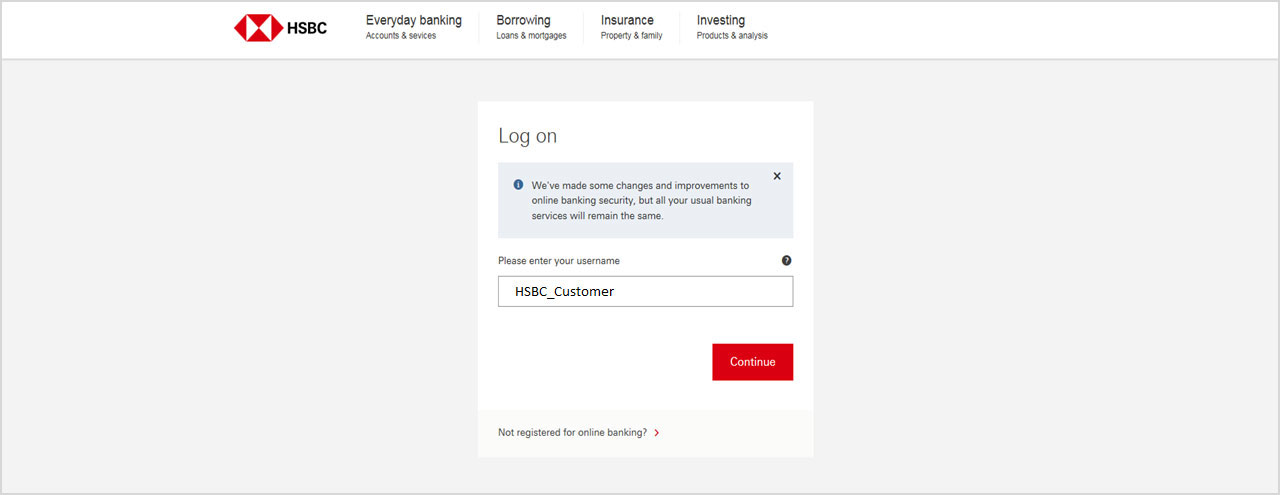Dismiss the security changes notice
Viewport: 1280px width, 495px height.
(777, 176)
